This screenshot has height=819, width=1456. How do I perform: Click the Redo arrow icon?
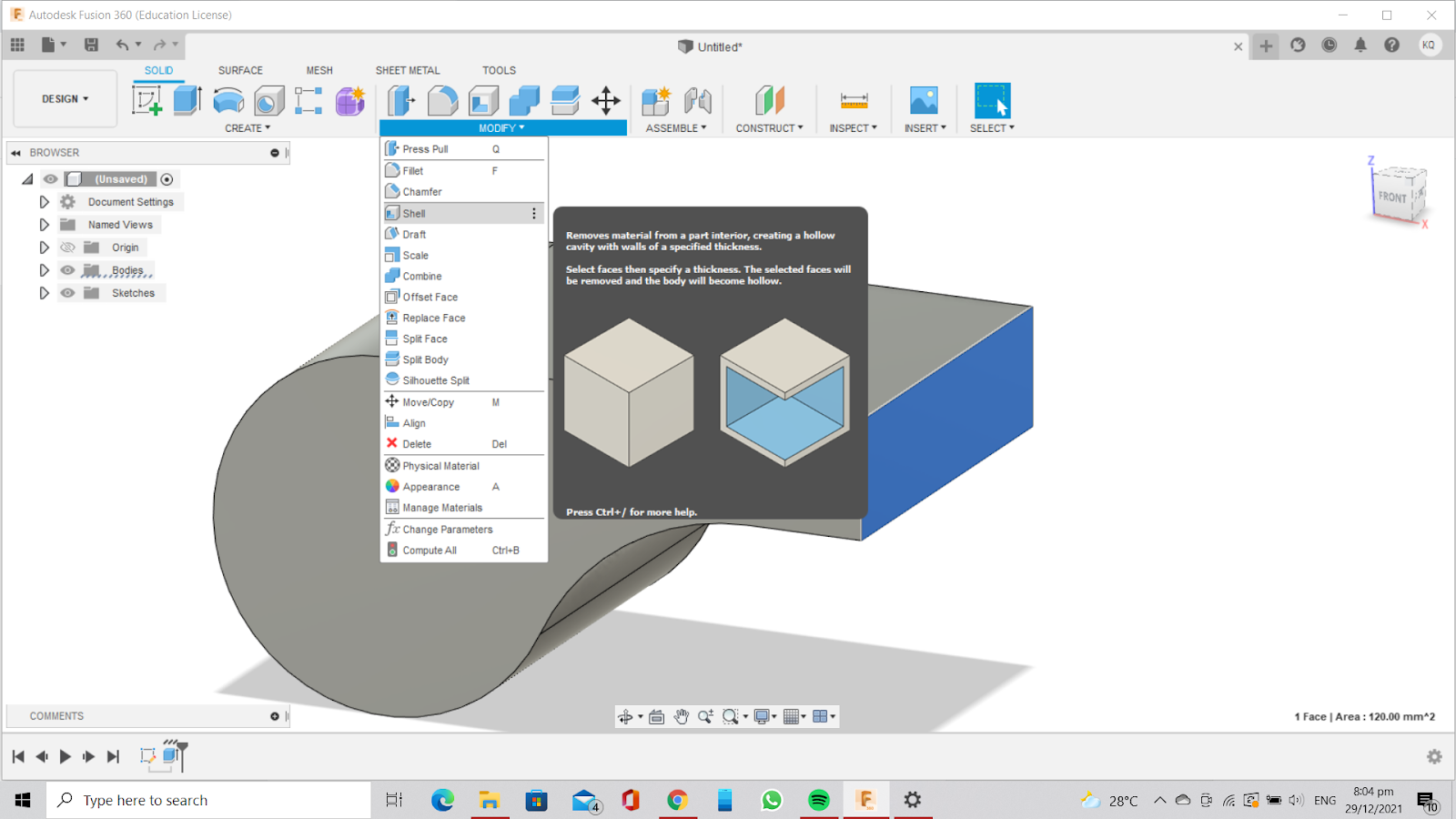point(160,45)
